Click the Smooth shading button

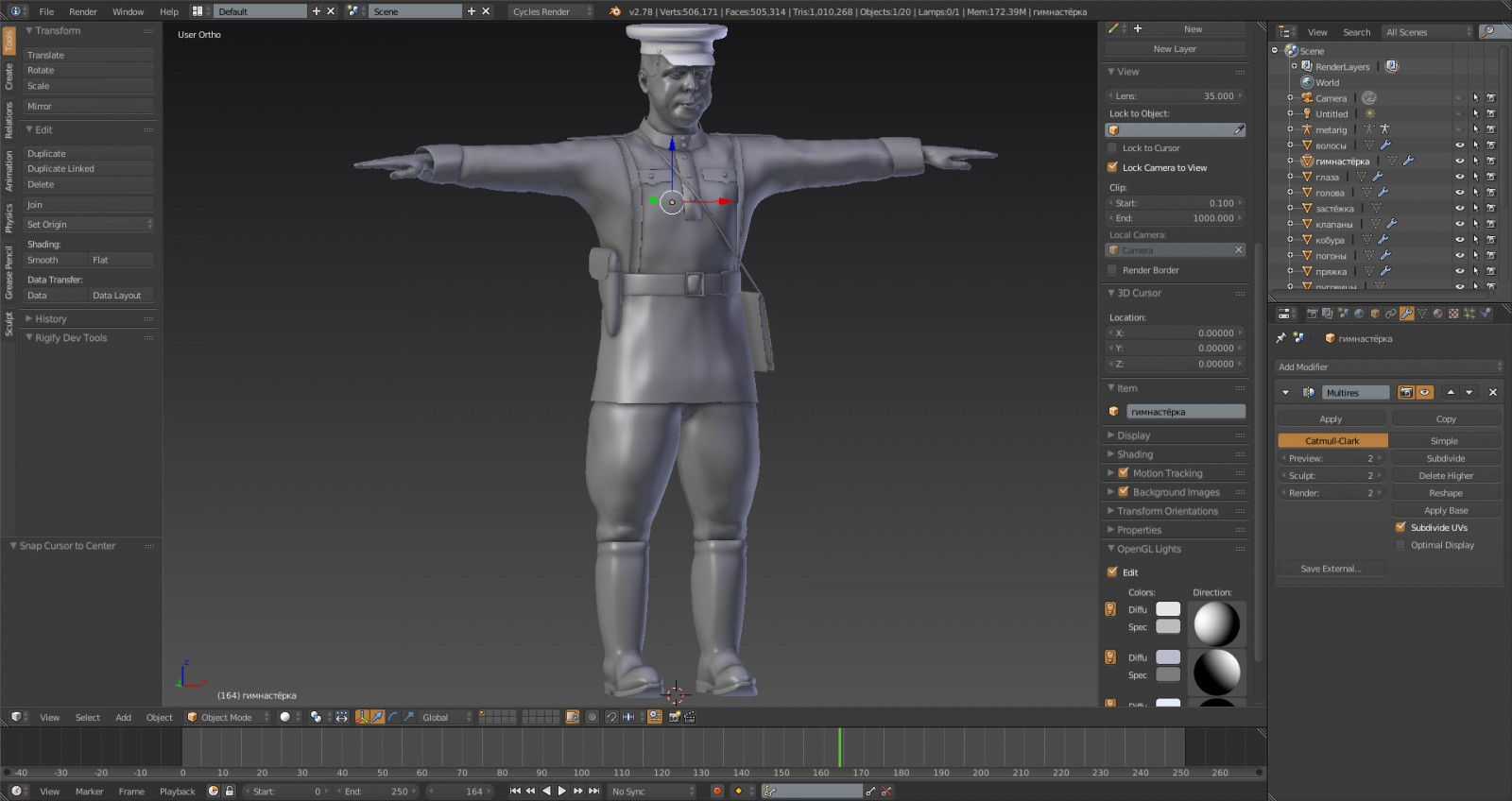point(56,260)
